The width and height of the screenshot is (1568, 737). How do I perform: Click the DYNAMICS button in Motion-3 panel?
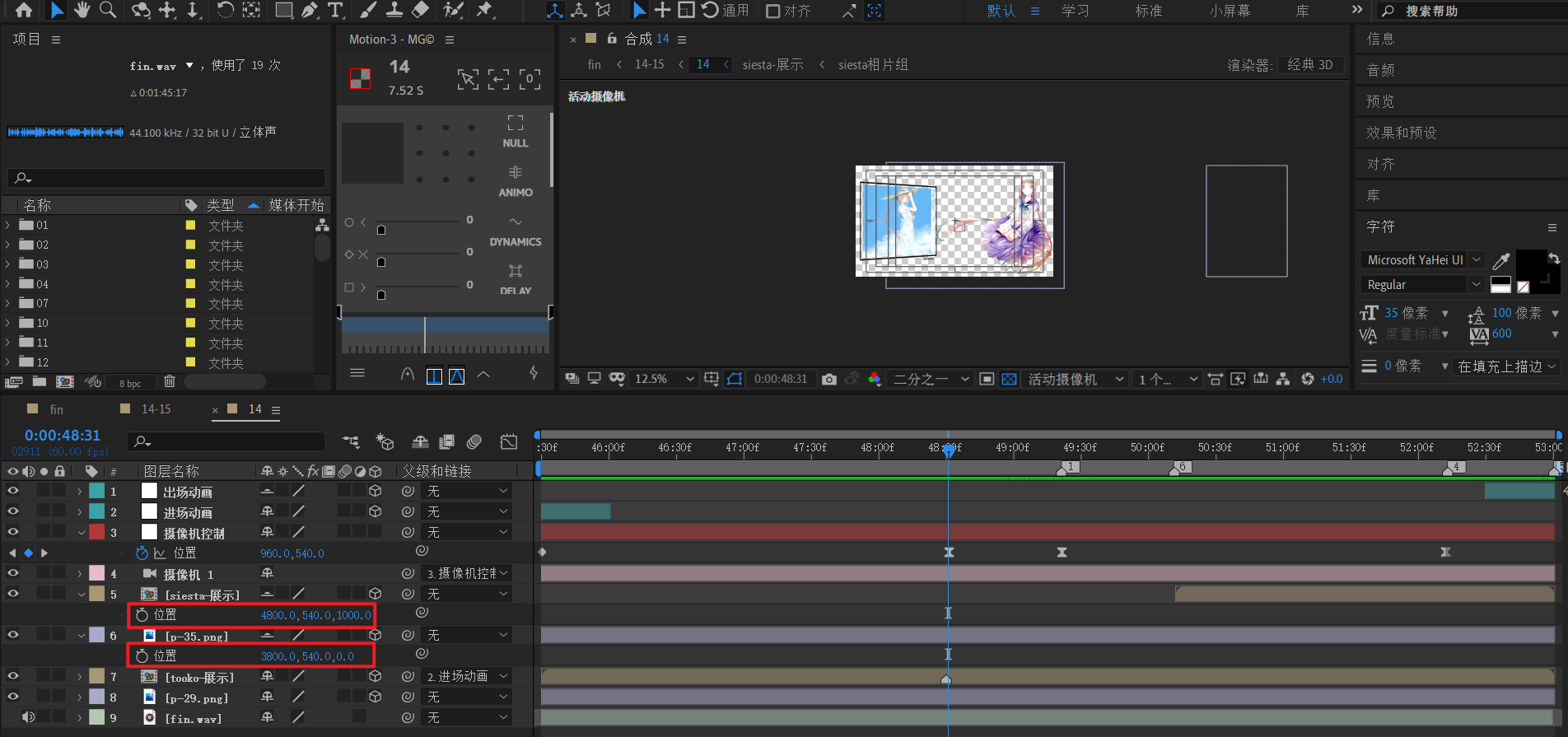coord(516,231)
